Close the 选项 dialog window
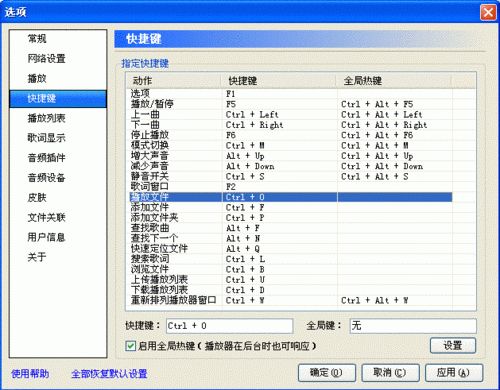This screenshot has height=390, width=500. pyautogui.click(x=488, y=13)
